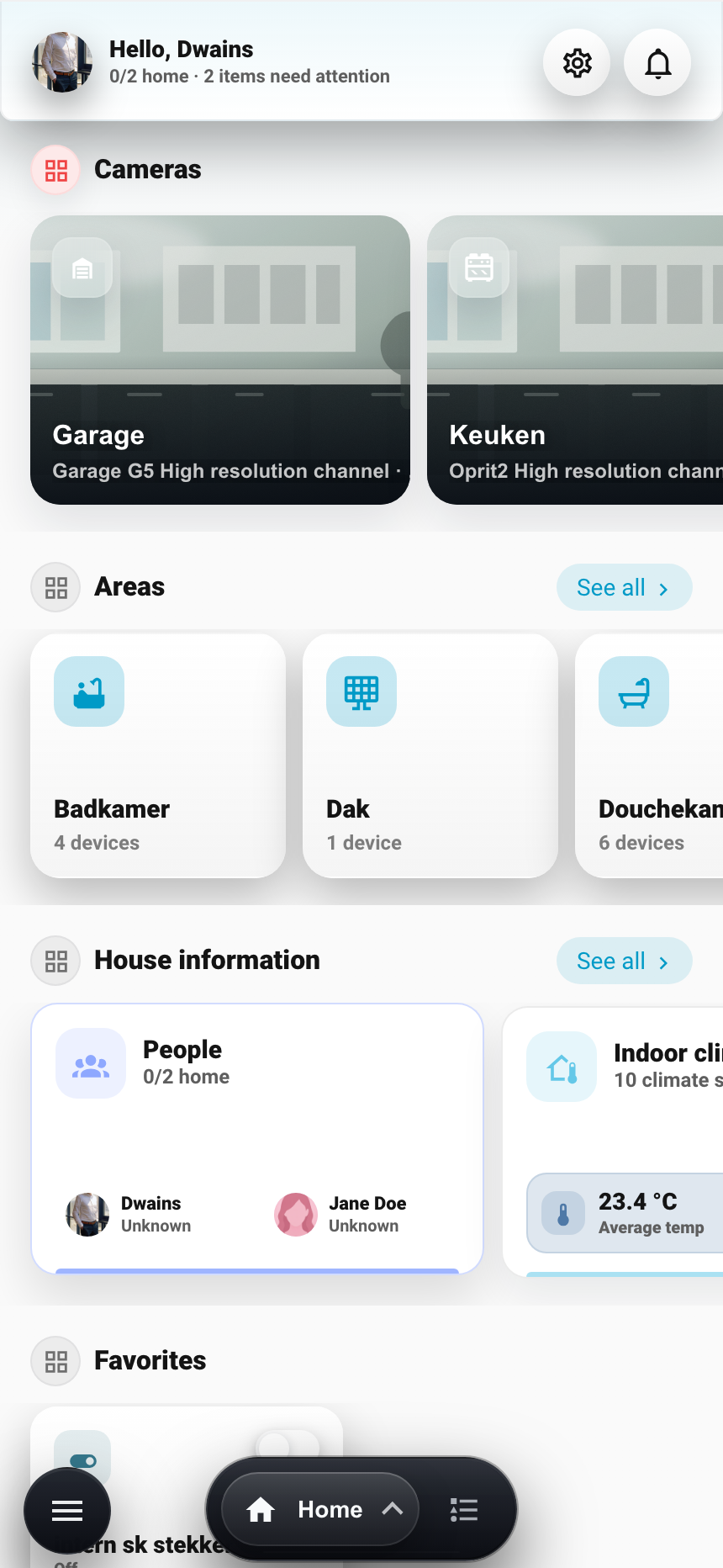
Task: Tap garage icon on Garage camera
Action: (x=82, y=268)
